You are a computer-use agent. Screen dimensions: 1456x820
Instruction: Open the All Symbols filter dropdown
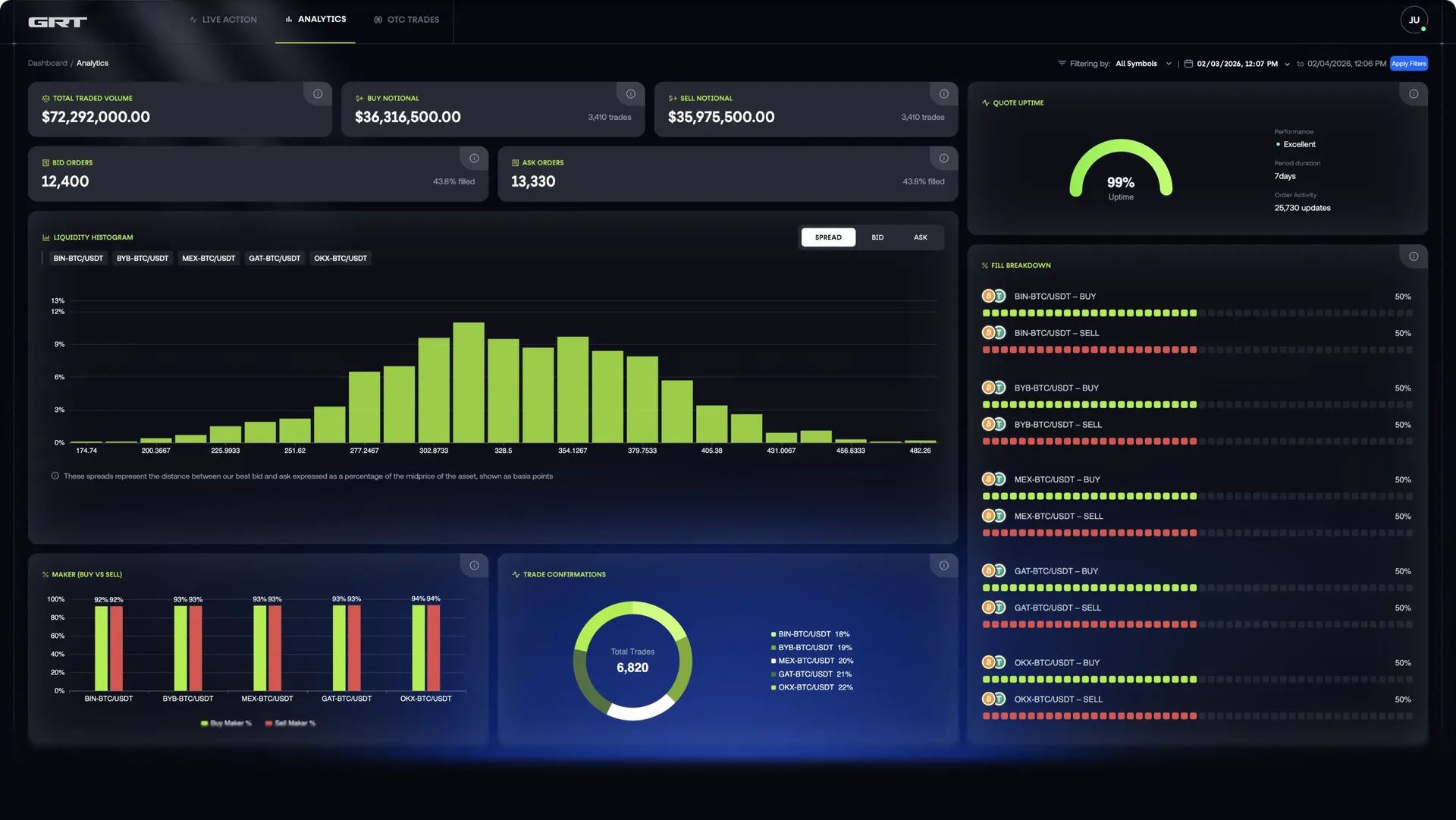(x=1137, y=64)
